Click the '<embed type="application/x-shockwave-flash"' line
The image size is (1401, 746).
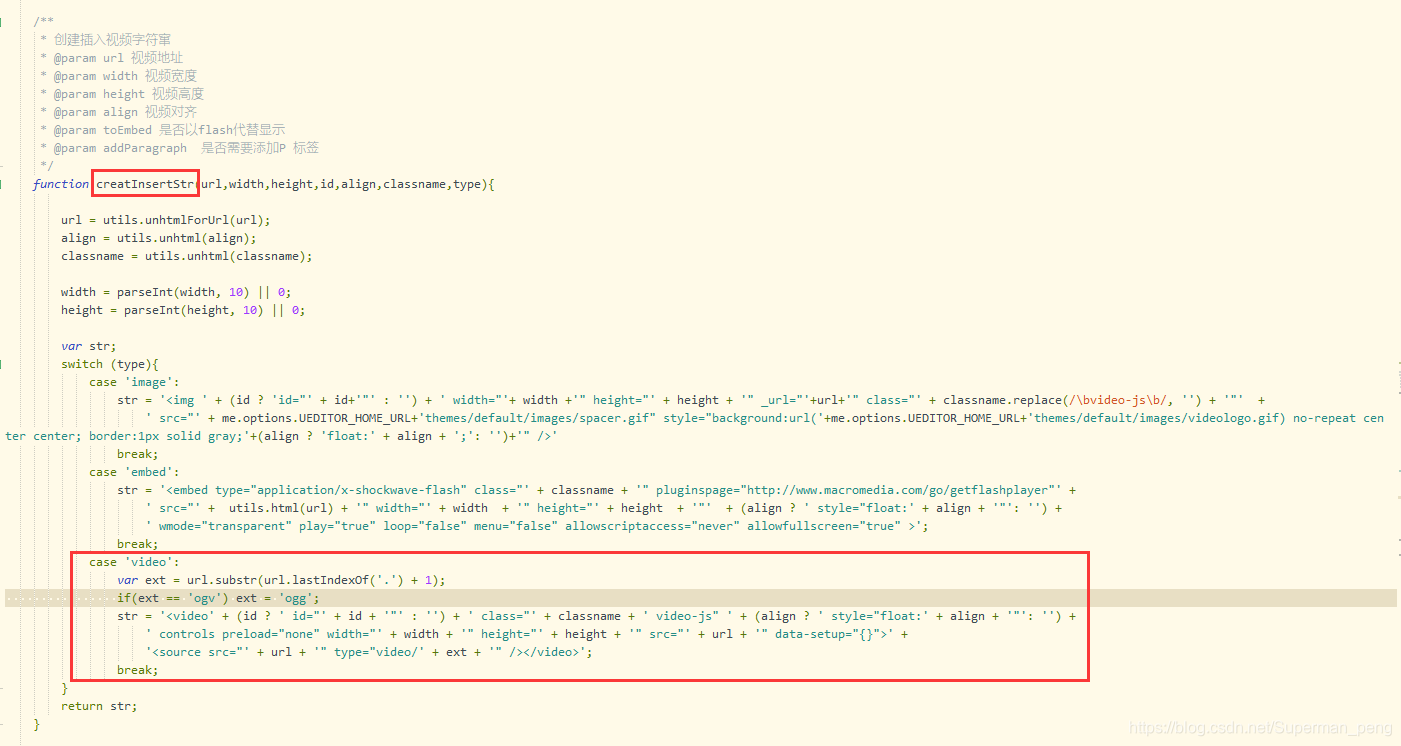[x=597, y=490]
